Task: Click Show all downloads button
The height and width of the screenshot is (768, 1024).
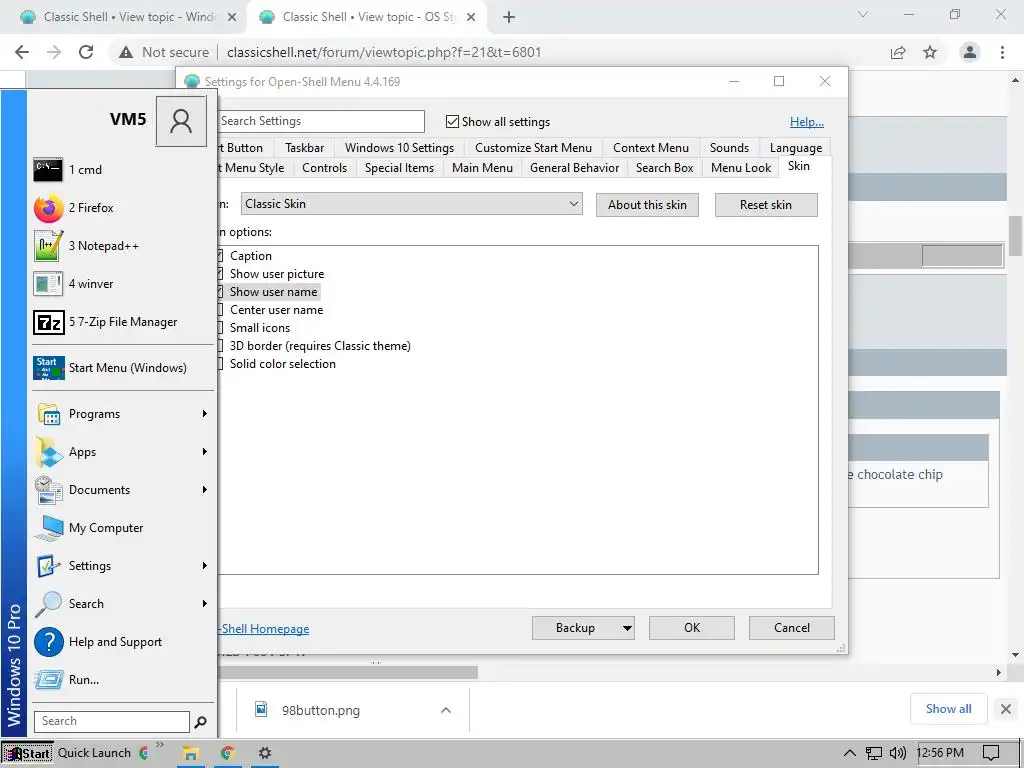Action: tap(948, 709)
